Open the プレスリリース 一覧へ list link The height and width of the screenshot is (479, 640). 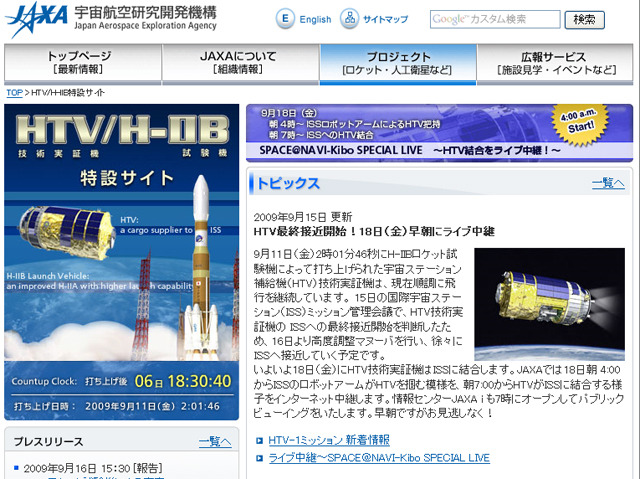[214, 441]
